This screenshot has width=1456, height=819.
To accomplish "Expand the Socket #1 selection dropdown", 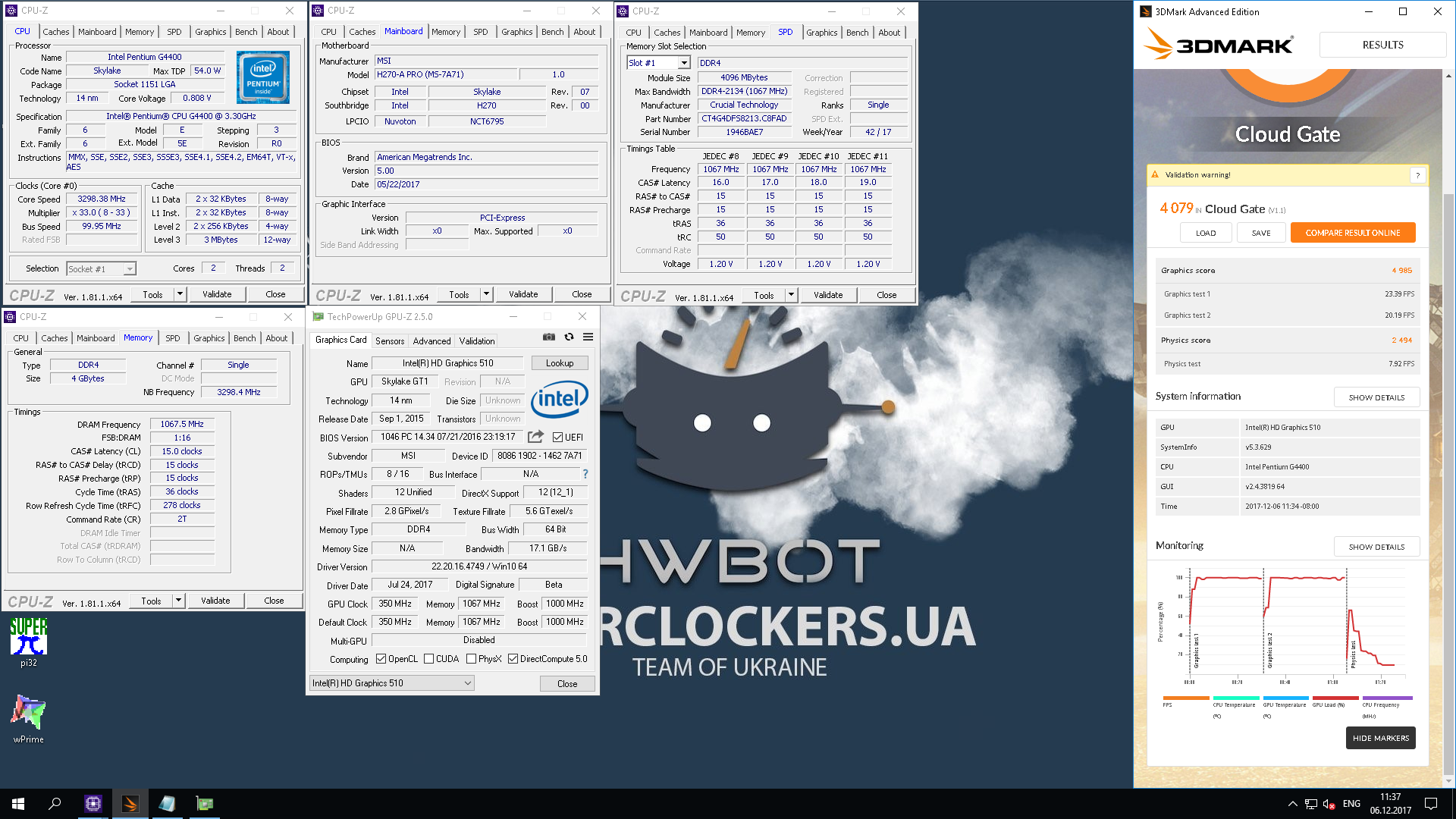I will (130, 269).
